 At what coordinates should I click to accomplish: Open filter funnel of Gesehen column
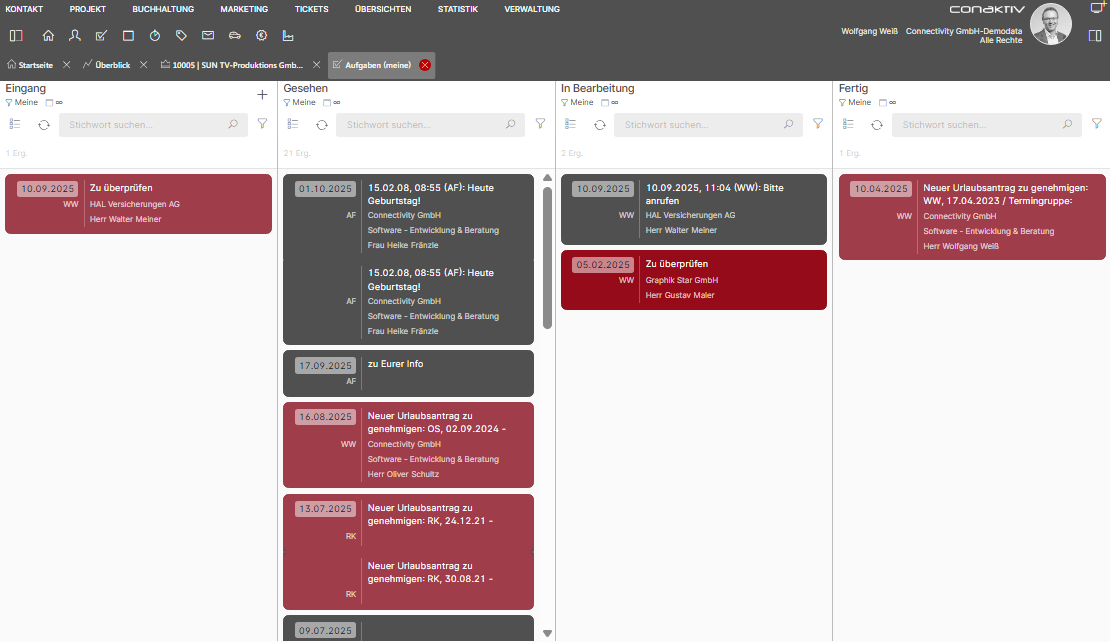tap(540, 124)
